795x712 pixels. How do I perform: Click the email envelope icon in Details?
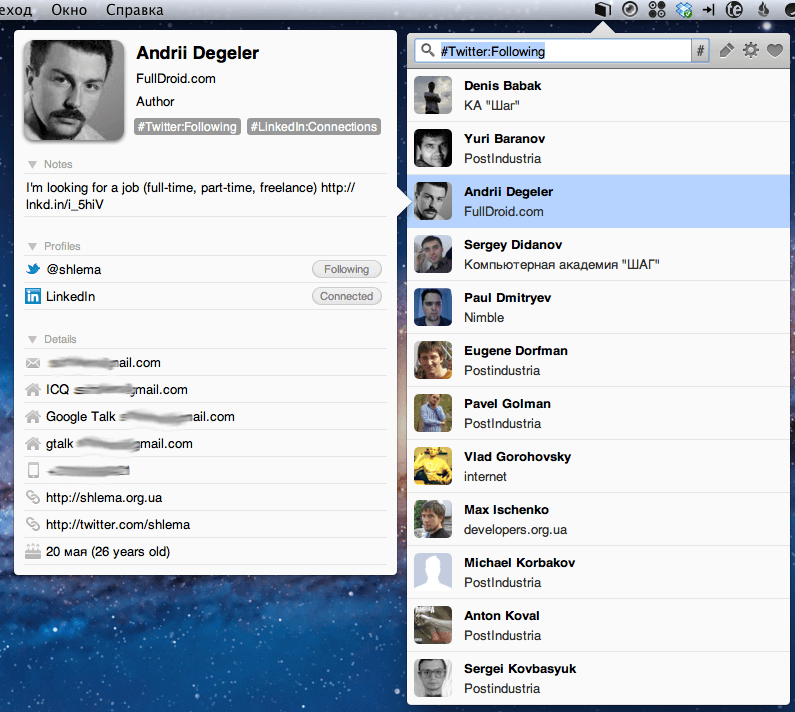coord(33,363)
